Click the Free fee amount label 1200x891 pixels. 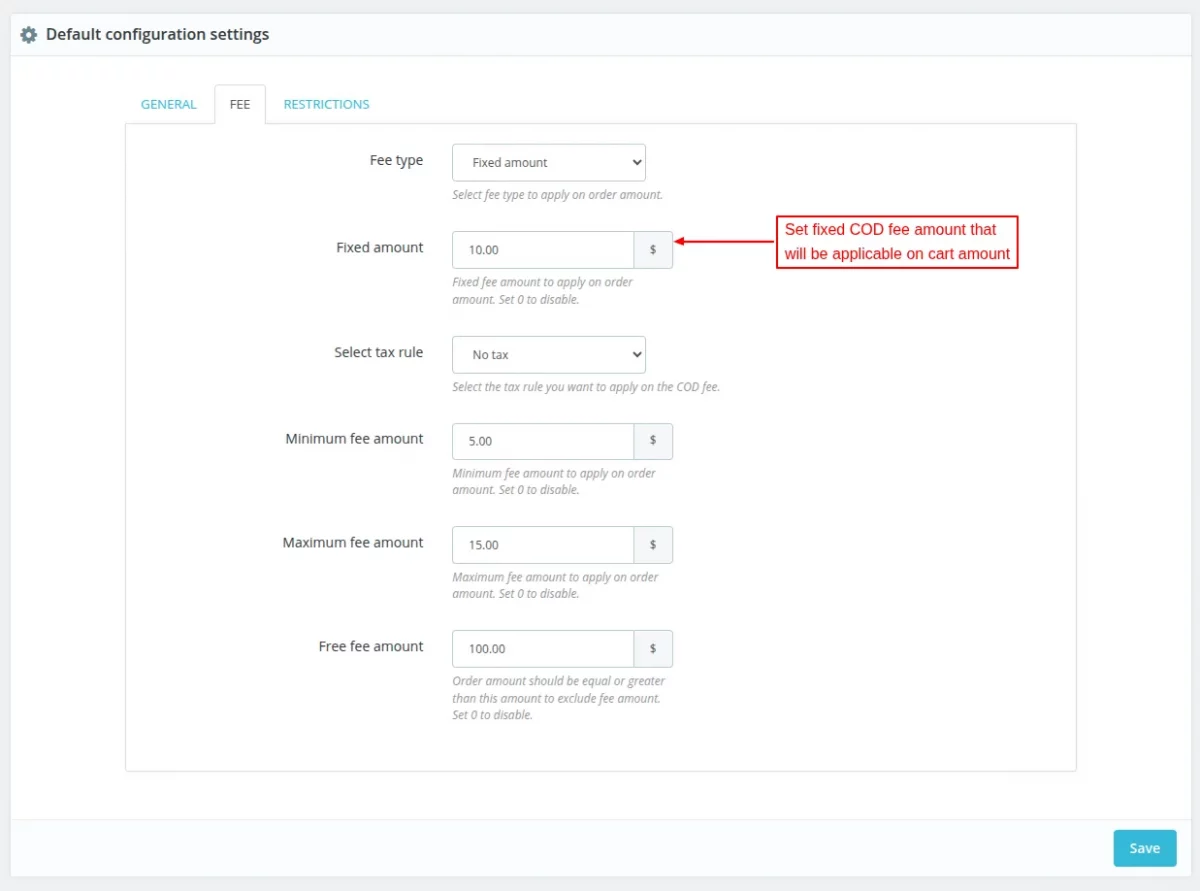point(371,647)
